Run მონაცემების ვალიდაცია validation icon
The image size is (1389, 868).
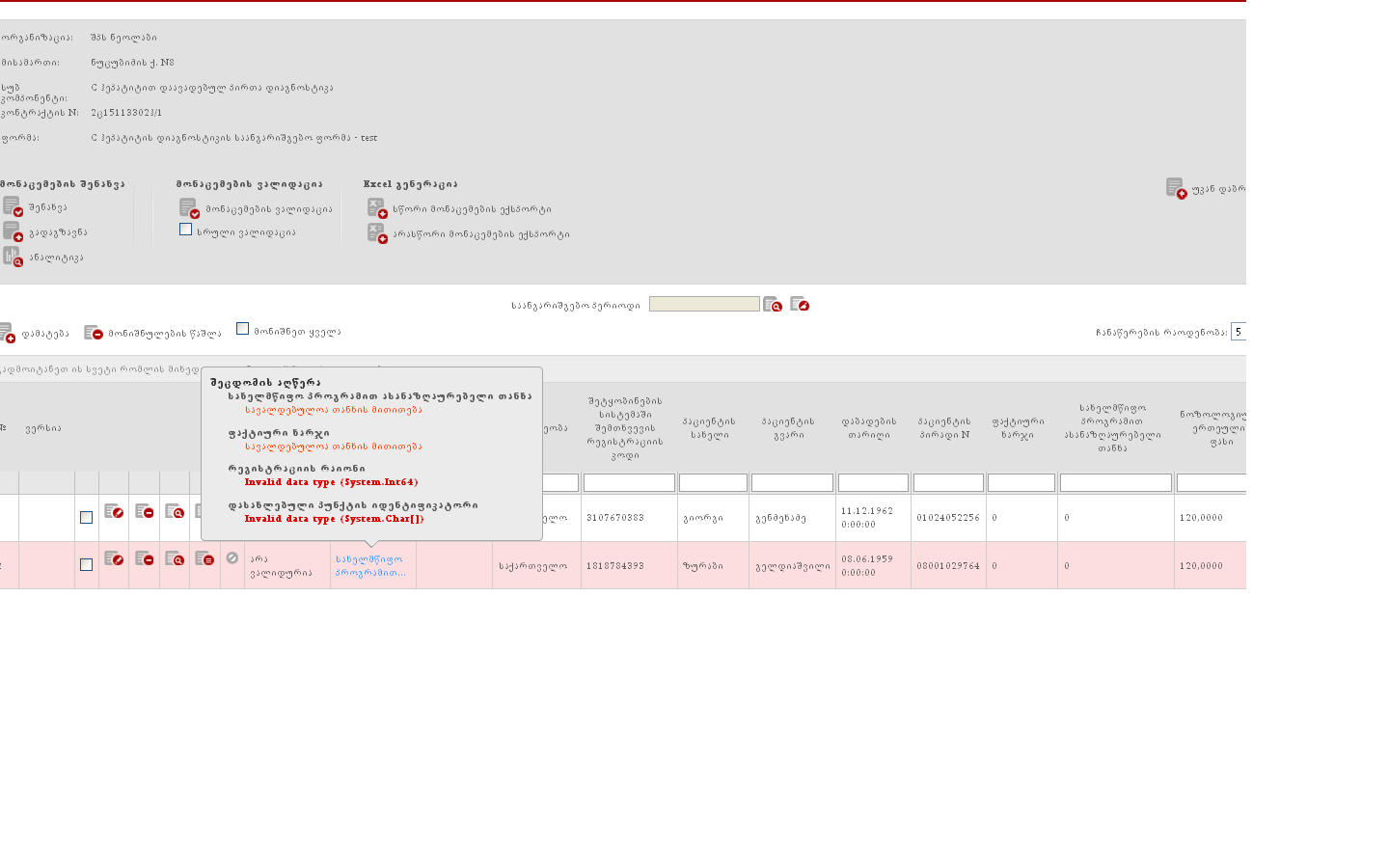(x=189, y=208)
